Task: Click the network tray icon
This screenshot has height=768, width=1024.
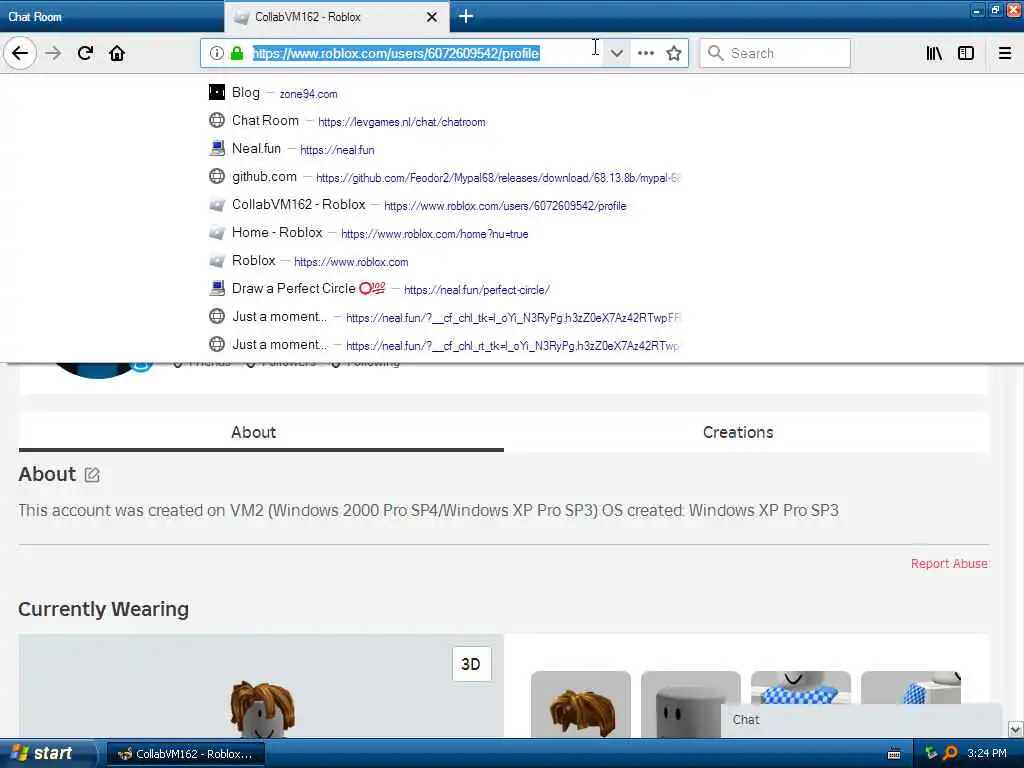Action: [931, 753]
